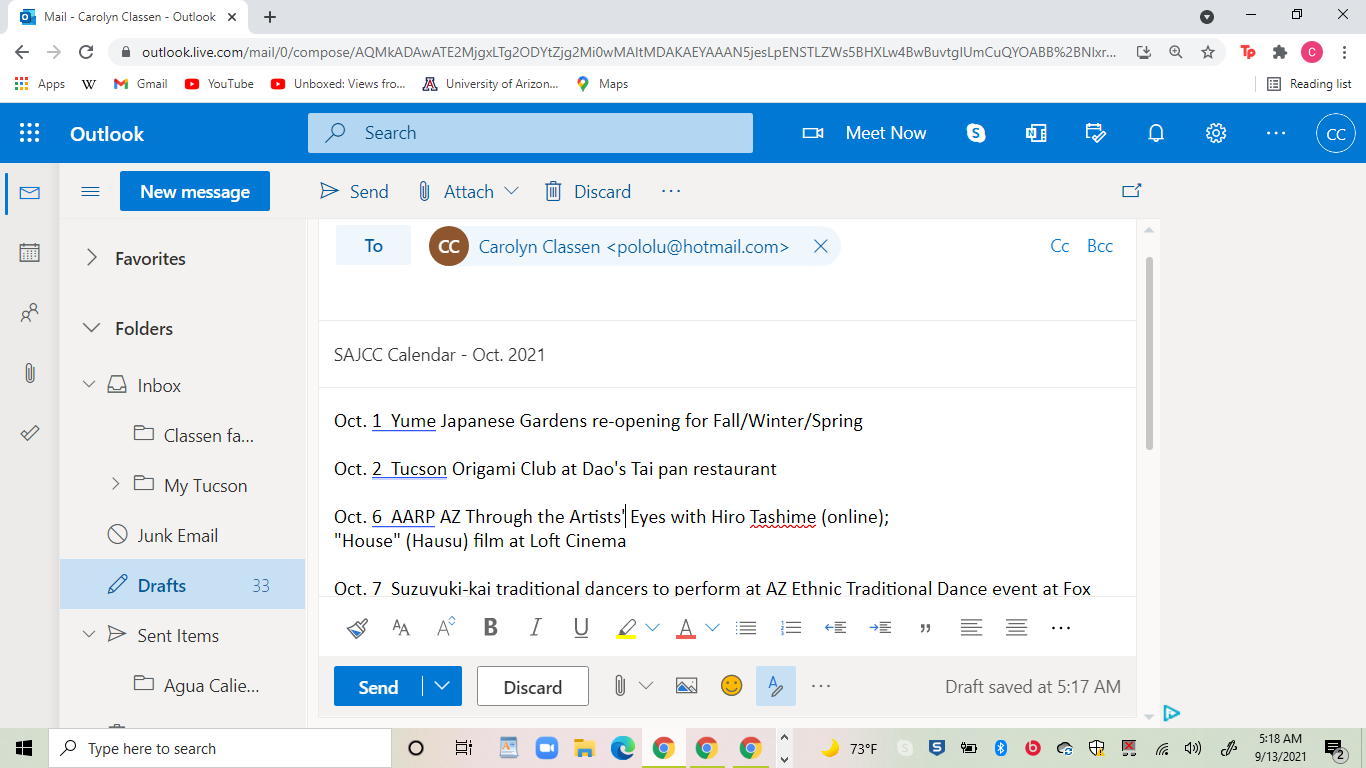
Task: Open the Skype icon in header
Action: pos(976,134)
